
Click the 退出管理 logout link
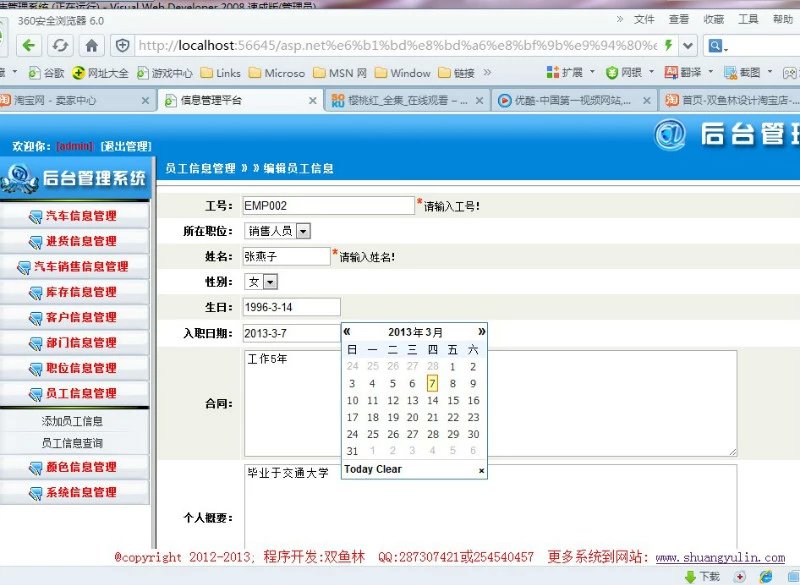(125, 146)
